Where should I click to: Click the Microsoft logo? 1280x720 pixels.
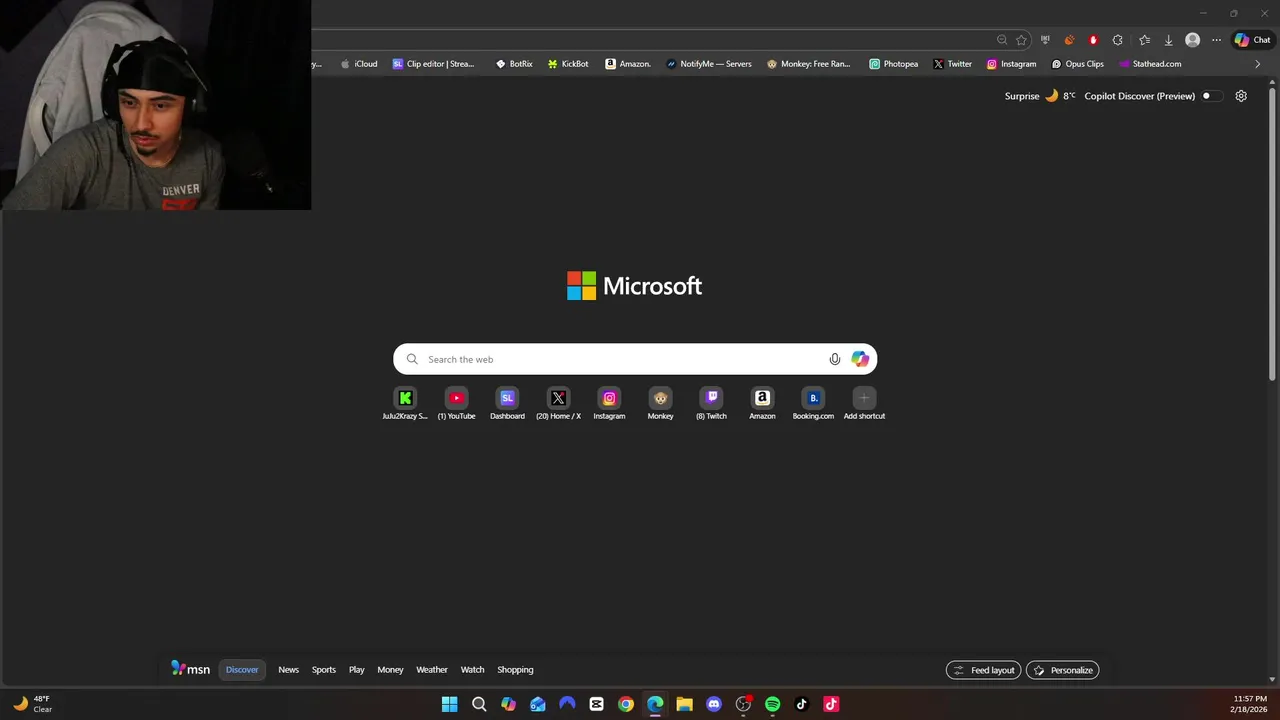(634, 286)
